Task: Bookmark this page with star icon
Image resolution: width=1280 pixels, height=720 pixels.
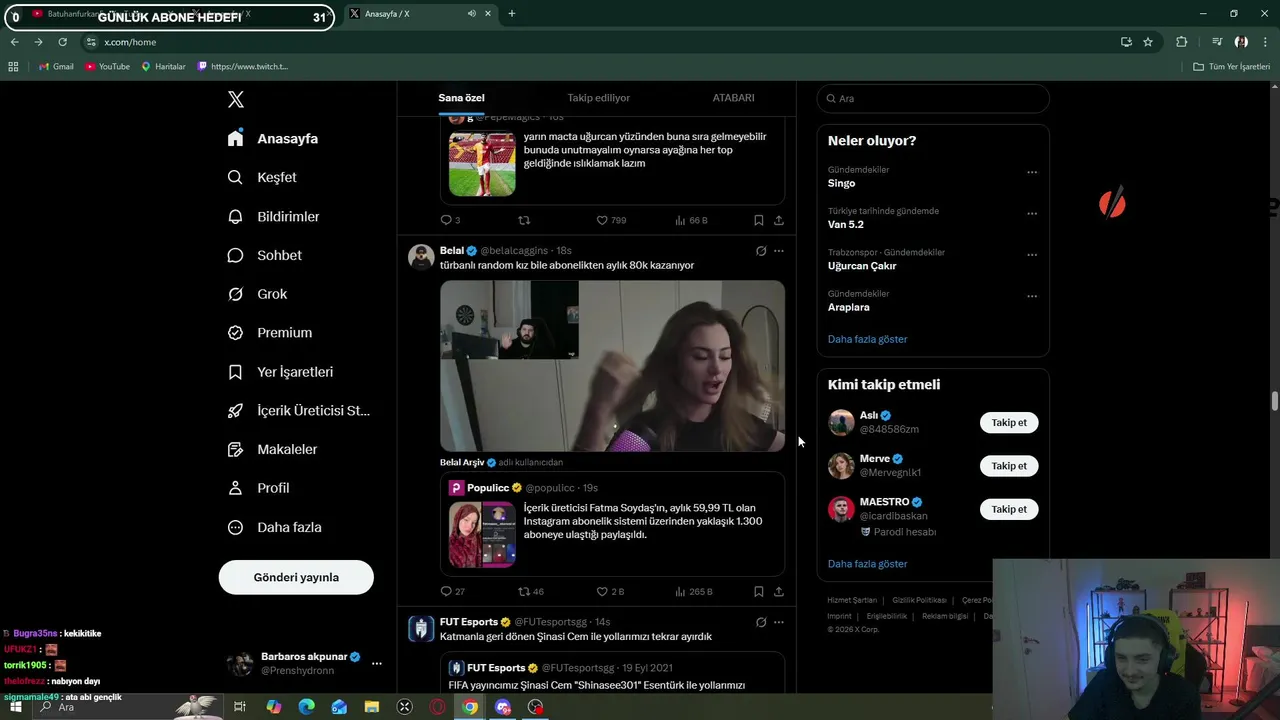Action: 1148,42
